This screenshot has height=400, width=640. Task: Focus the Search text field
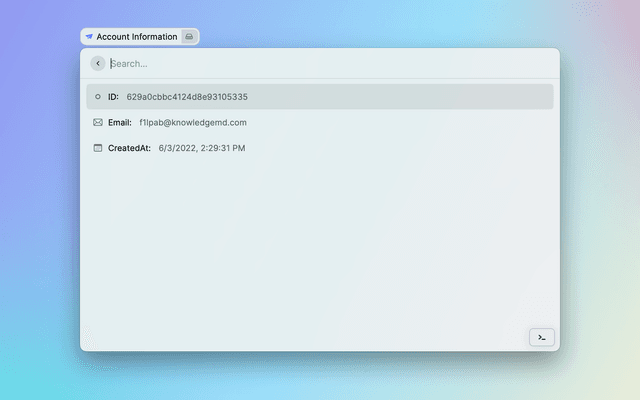click(300, 63)
